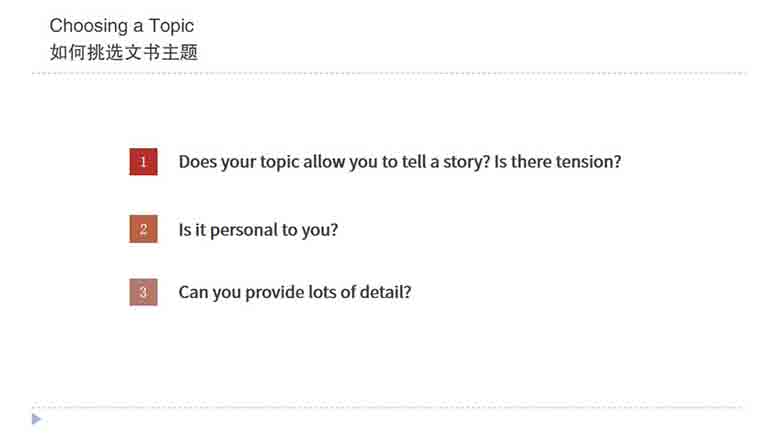This screenshot has height=440, width=776.
Task: Select the faded number 3 box
Action: (144, 292)
